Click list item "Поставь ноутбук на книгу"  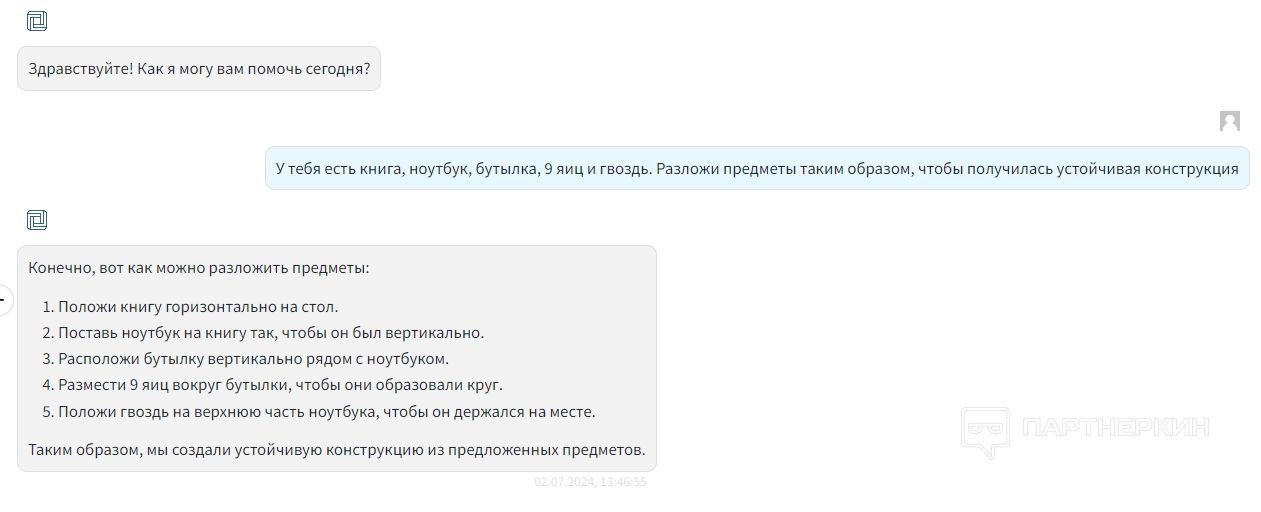[270, 333]
